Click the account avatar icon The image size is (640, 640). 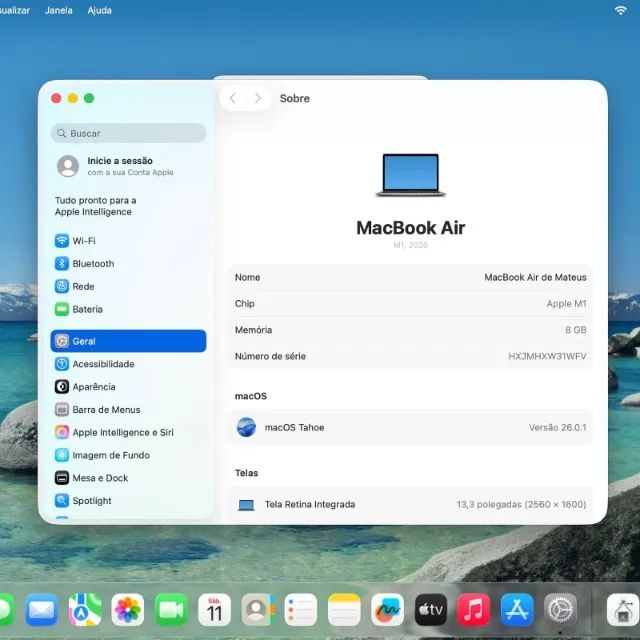coord(68,166)
